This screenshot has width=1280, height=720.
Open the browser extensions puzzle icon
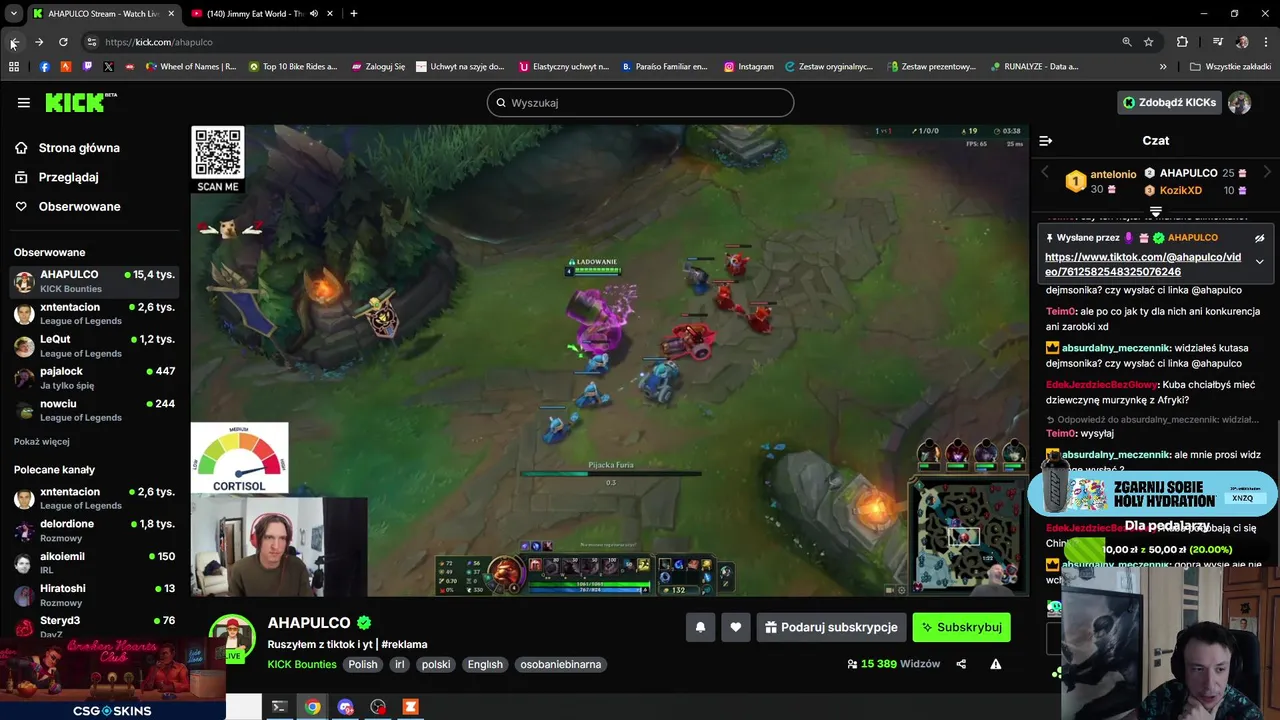pyautogui.click(x=1182, y=42)
